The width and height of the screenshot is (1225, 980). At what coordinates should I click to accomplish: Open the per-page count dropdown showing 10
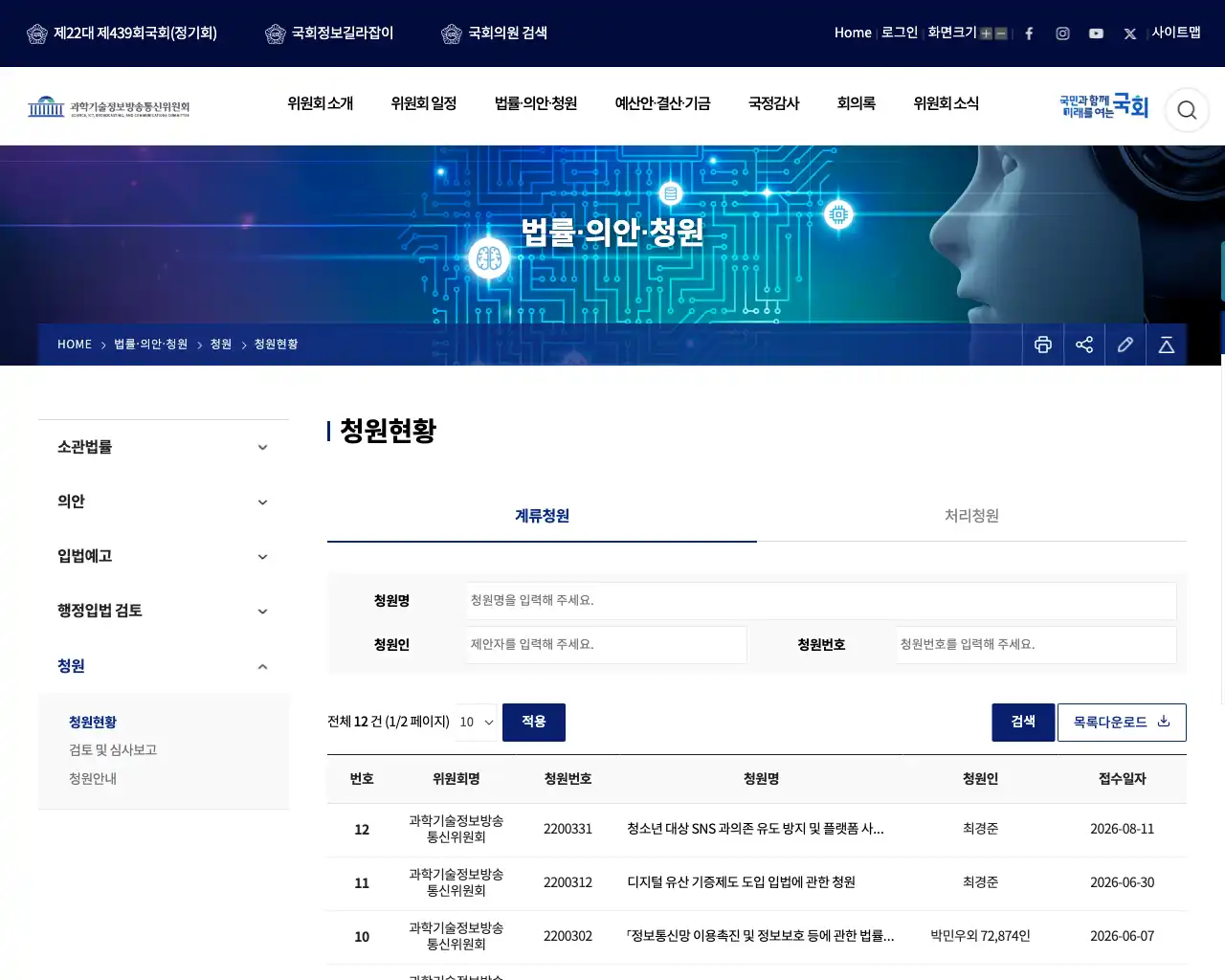tap(477, 722)
